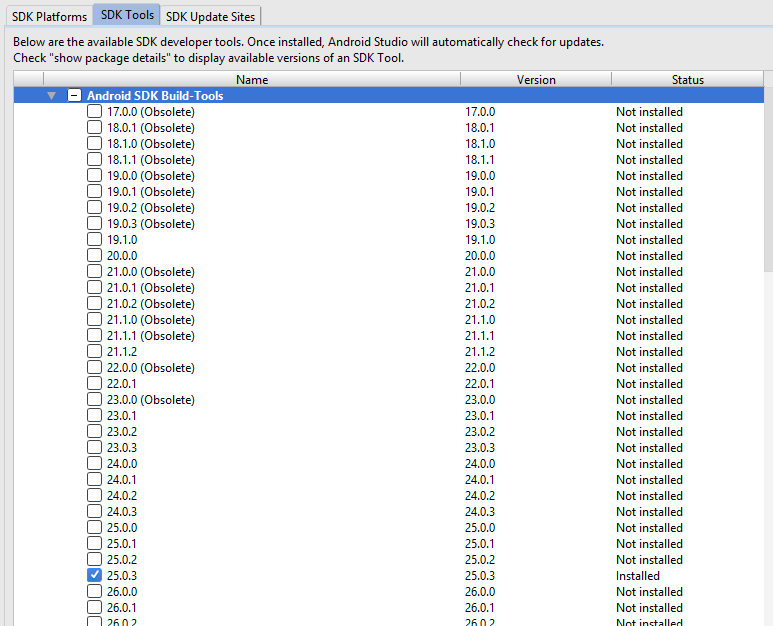Viewport: 773px width, 626px height.
Task: Check the 18.1.1 (Obsolete) checkbox
Action: [x=94, y=159]
